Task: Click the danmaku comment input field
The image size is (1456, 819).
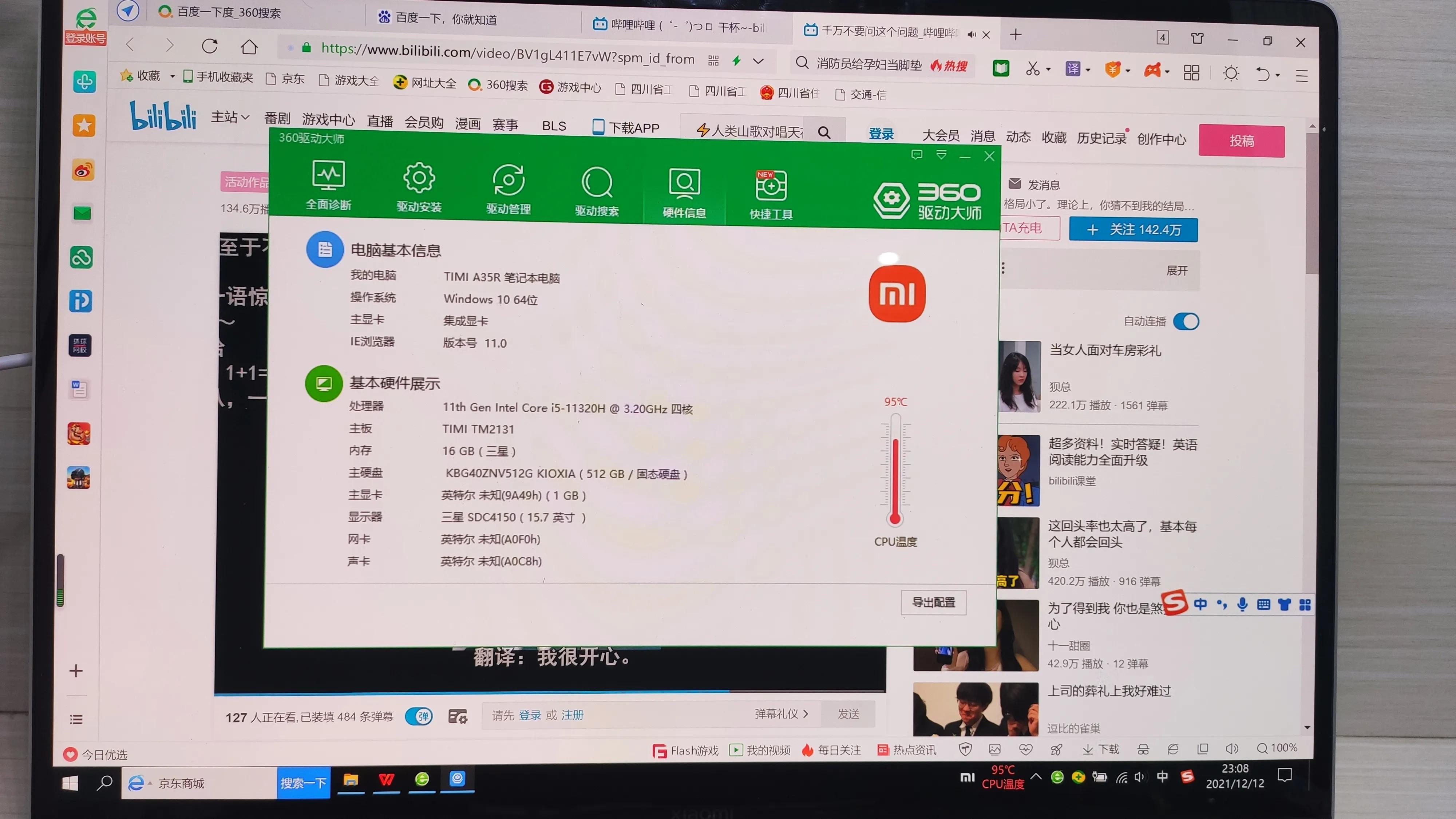Action: click(622, 715)
